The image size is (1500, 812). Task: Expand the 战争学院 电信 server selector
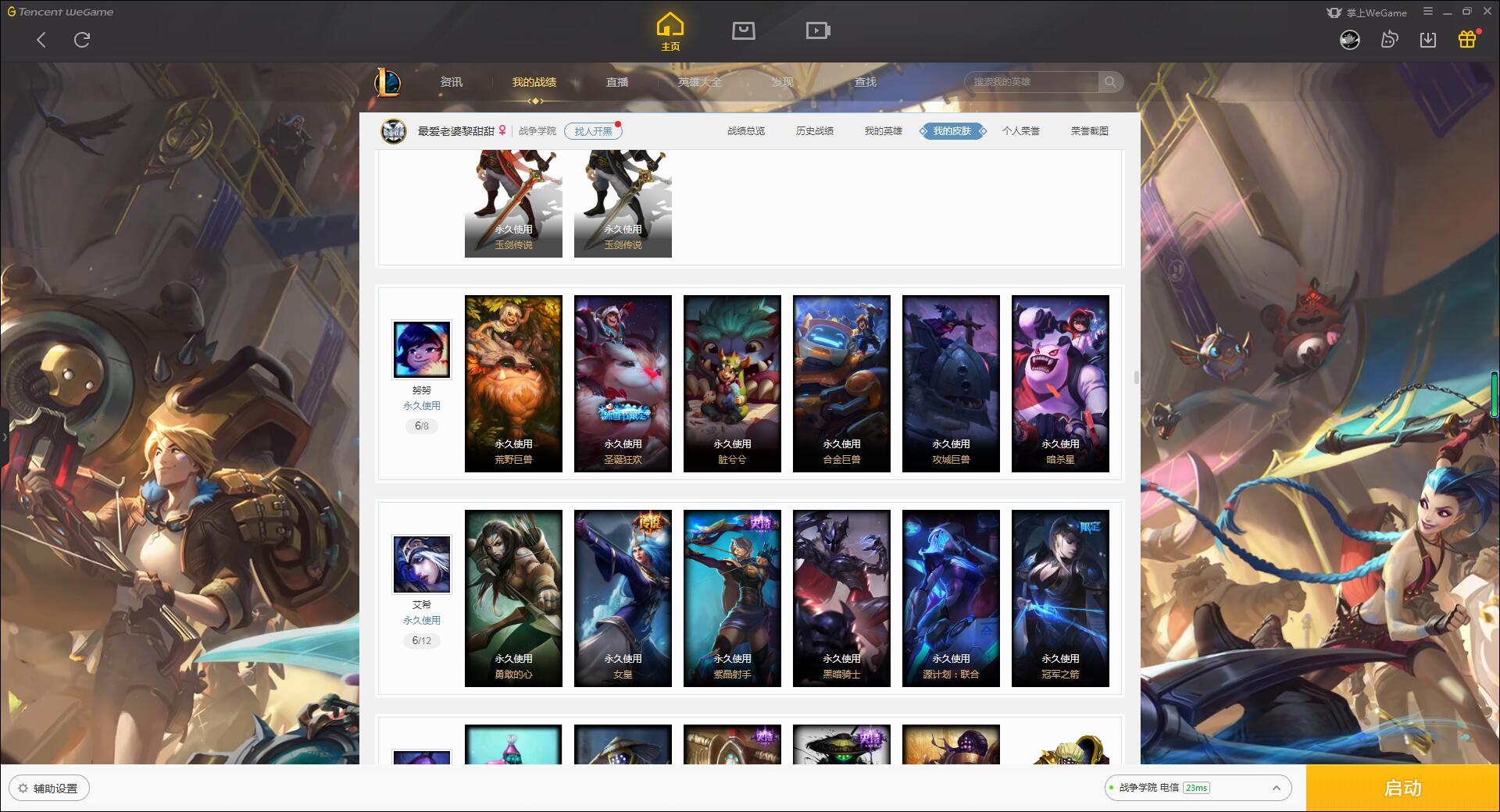(1198, 788)
